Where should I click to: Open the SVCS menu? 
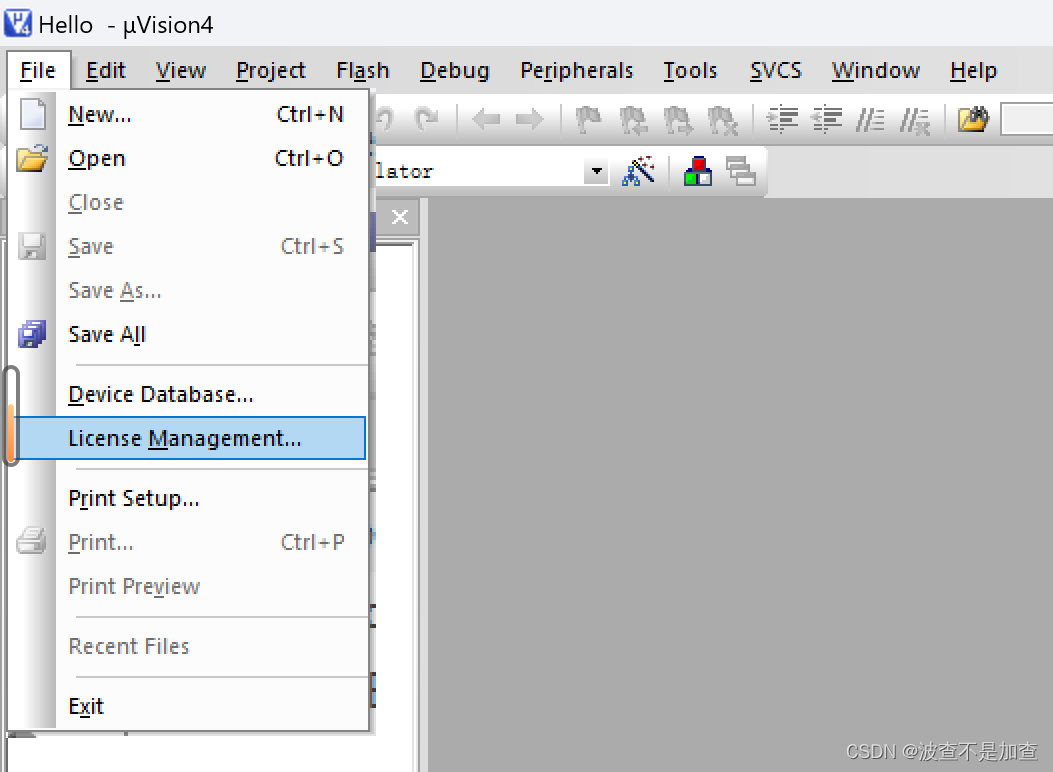coord(776,70)
